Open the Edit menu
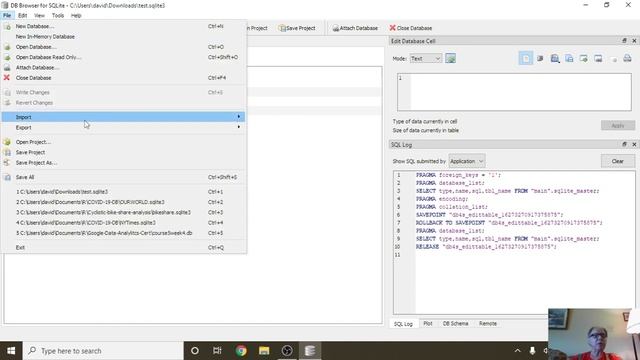The image size is (640, 360). coord(22,16)
